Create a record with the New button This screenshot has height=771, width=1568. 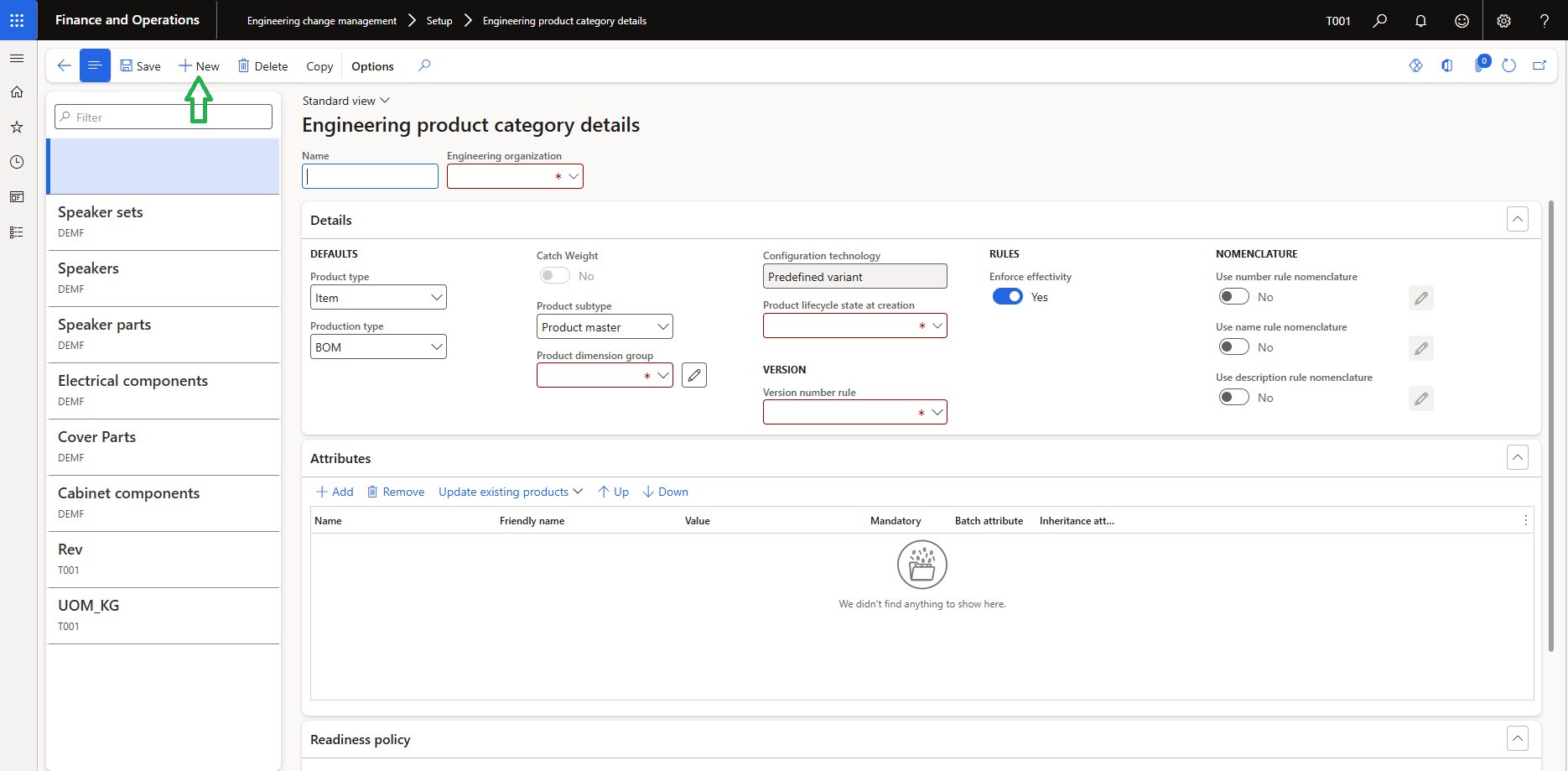tap(199, 65)
